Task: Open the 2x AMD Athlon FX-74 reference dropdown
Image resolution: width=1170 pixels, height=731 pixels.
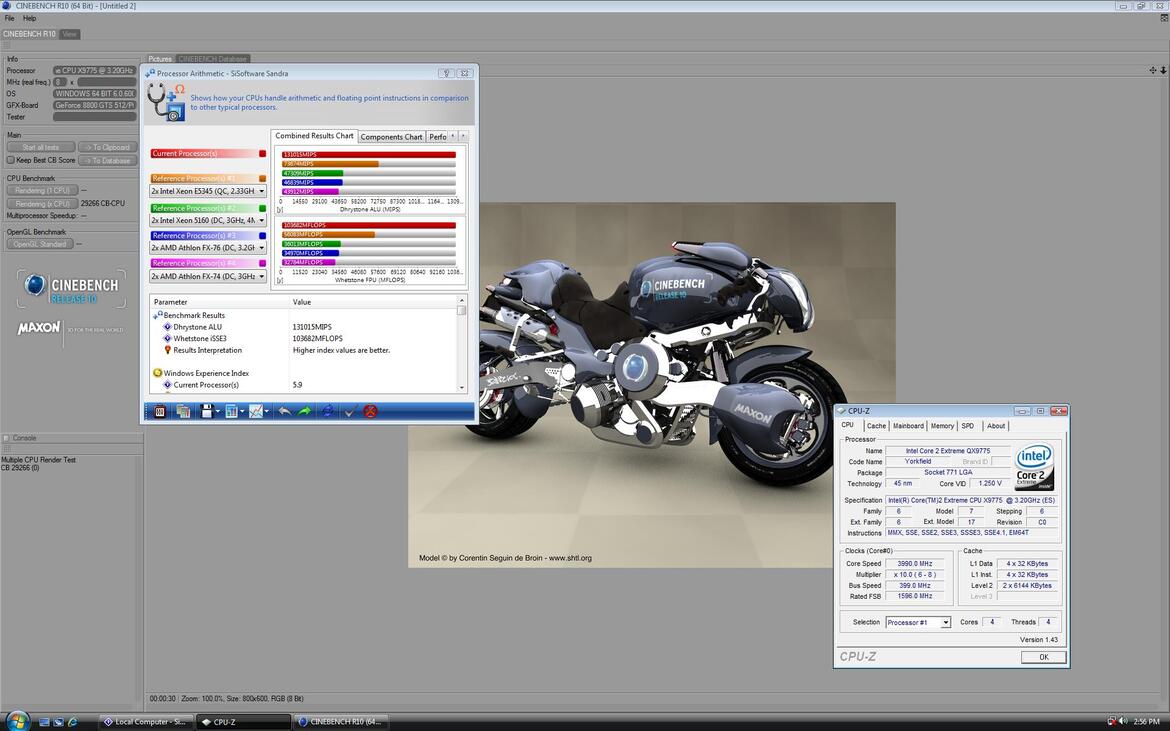Action: tap(261, 276)
